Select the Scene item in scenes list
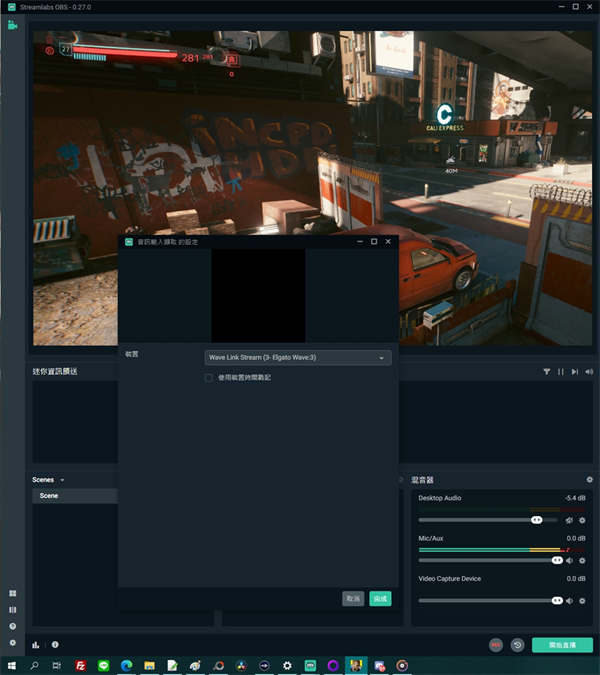Viewport: 600px width, 675px height. tap(75, 496)
